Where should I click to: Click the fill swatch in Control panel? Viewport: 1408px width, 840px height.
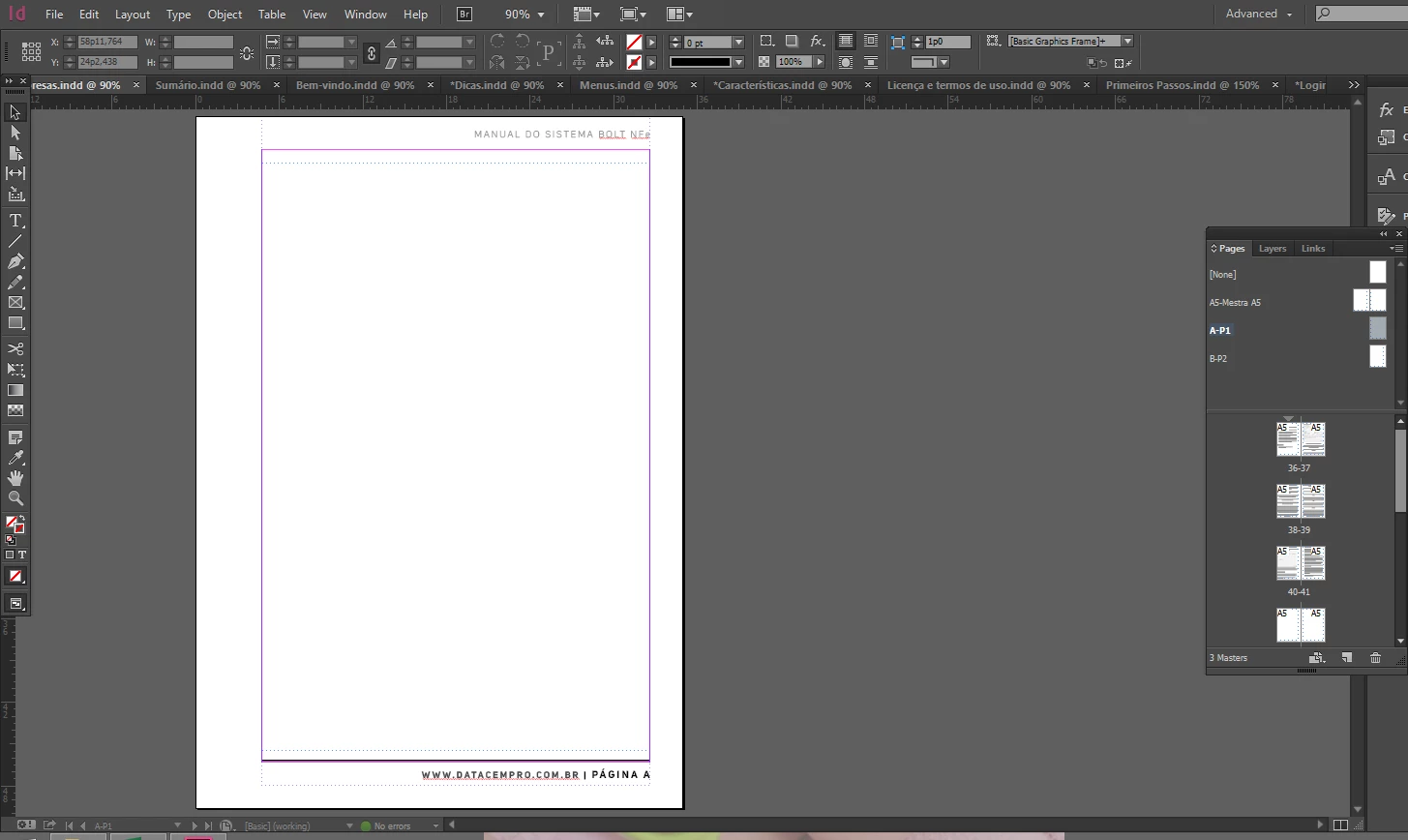coord(634,43)
